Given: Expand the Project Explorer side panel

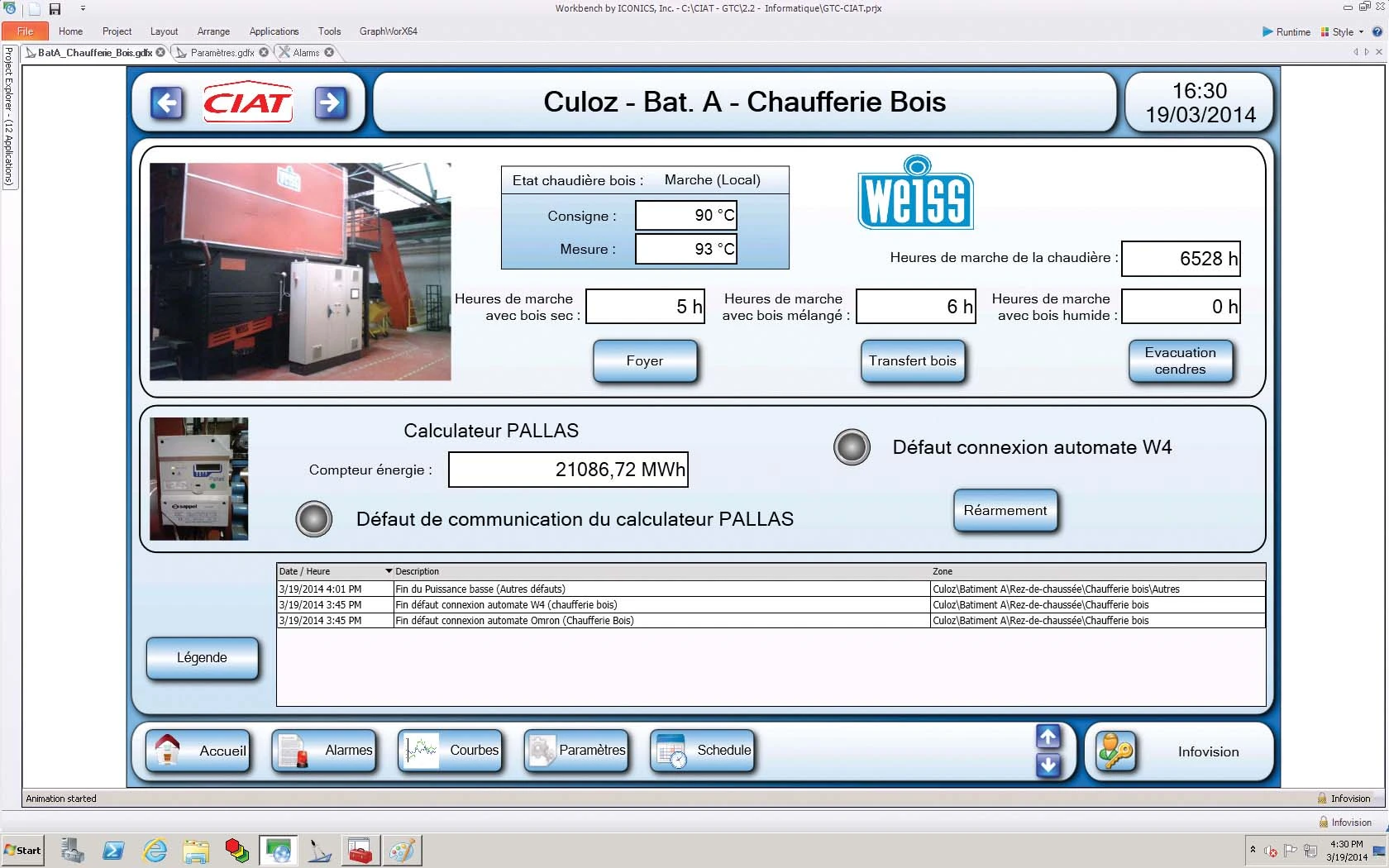Looking at the screenshot, I should pos(9,116).
